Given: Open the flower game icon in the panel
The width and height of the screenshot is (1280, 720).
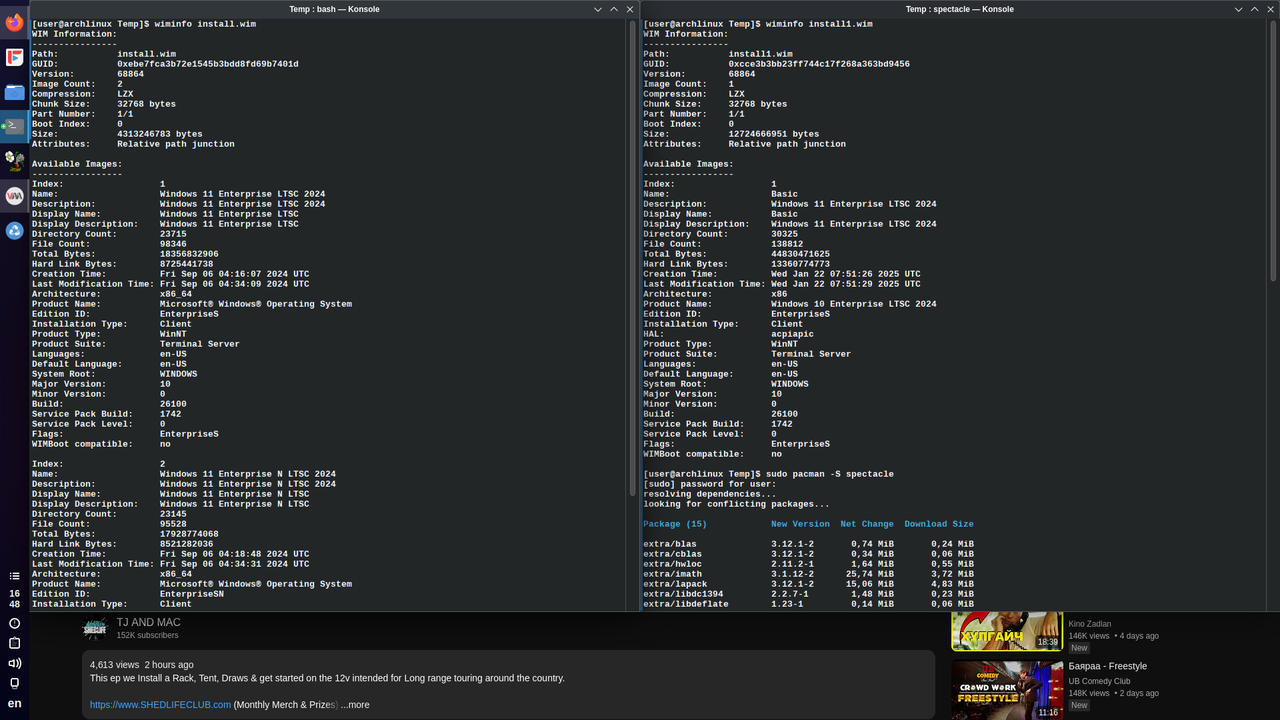Looking at the screenshot, I should pyautogui.click(x=14, y=160).
